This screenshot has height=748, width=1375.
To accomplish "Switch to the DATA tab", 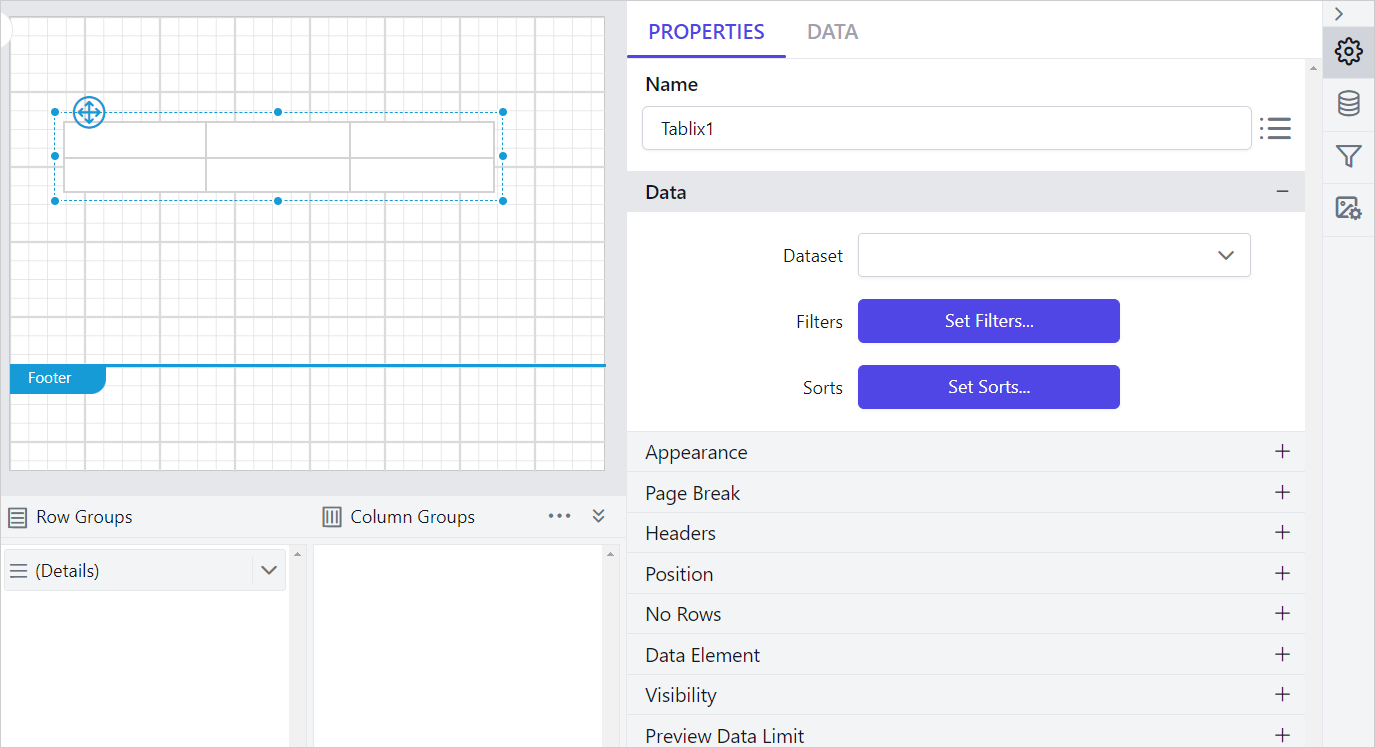I will [832, 32].
